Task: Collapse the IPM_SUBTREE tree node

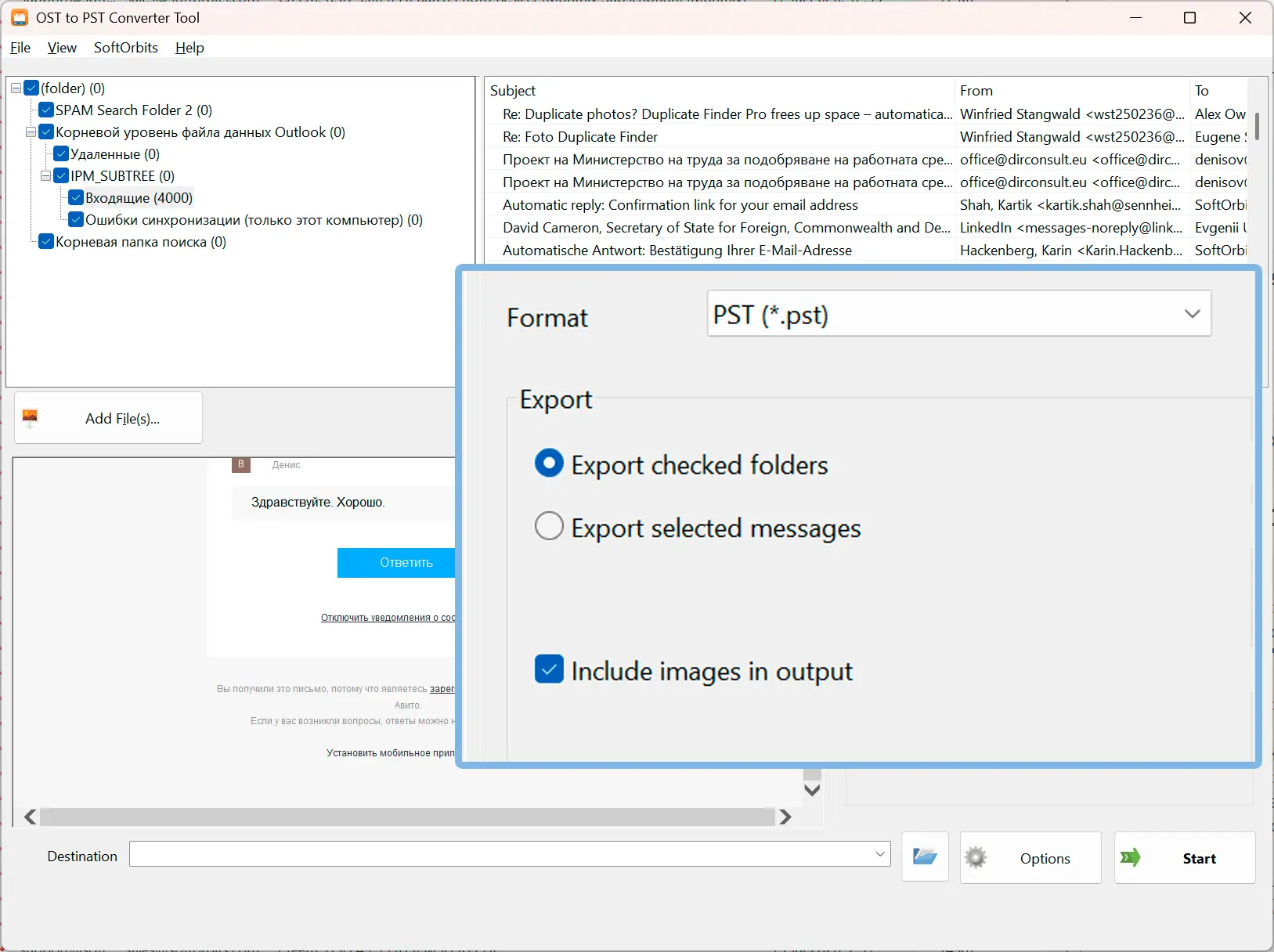Action: point(45,176)
